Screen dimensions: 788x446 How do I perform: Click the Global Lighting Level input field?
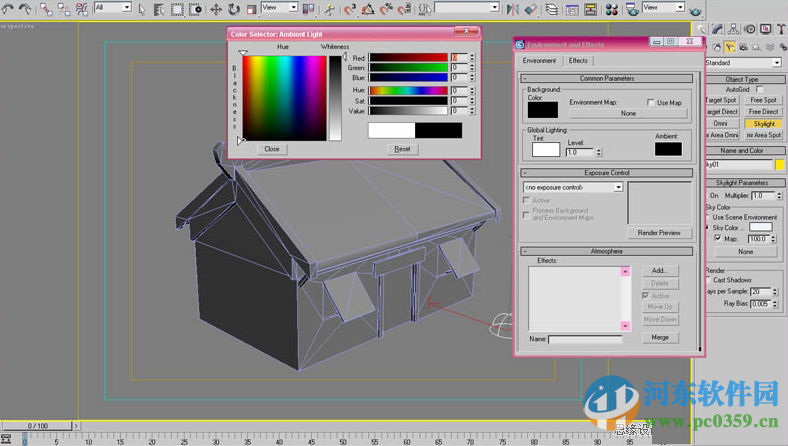(x=580, y=152)
